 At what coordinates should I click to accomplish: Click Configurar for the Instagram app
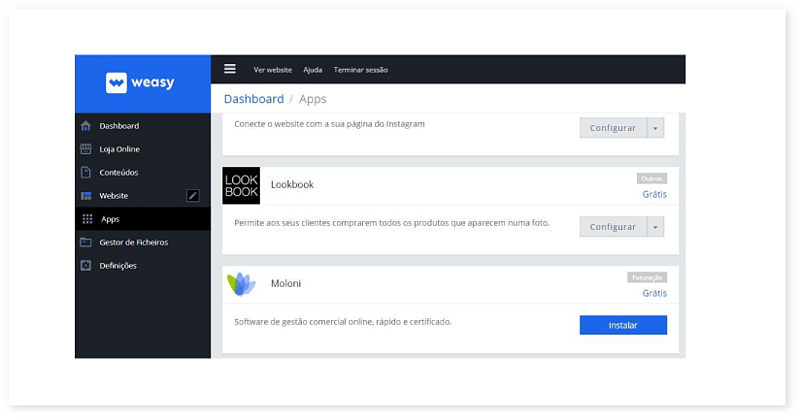(x=613, y=128)
